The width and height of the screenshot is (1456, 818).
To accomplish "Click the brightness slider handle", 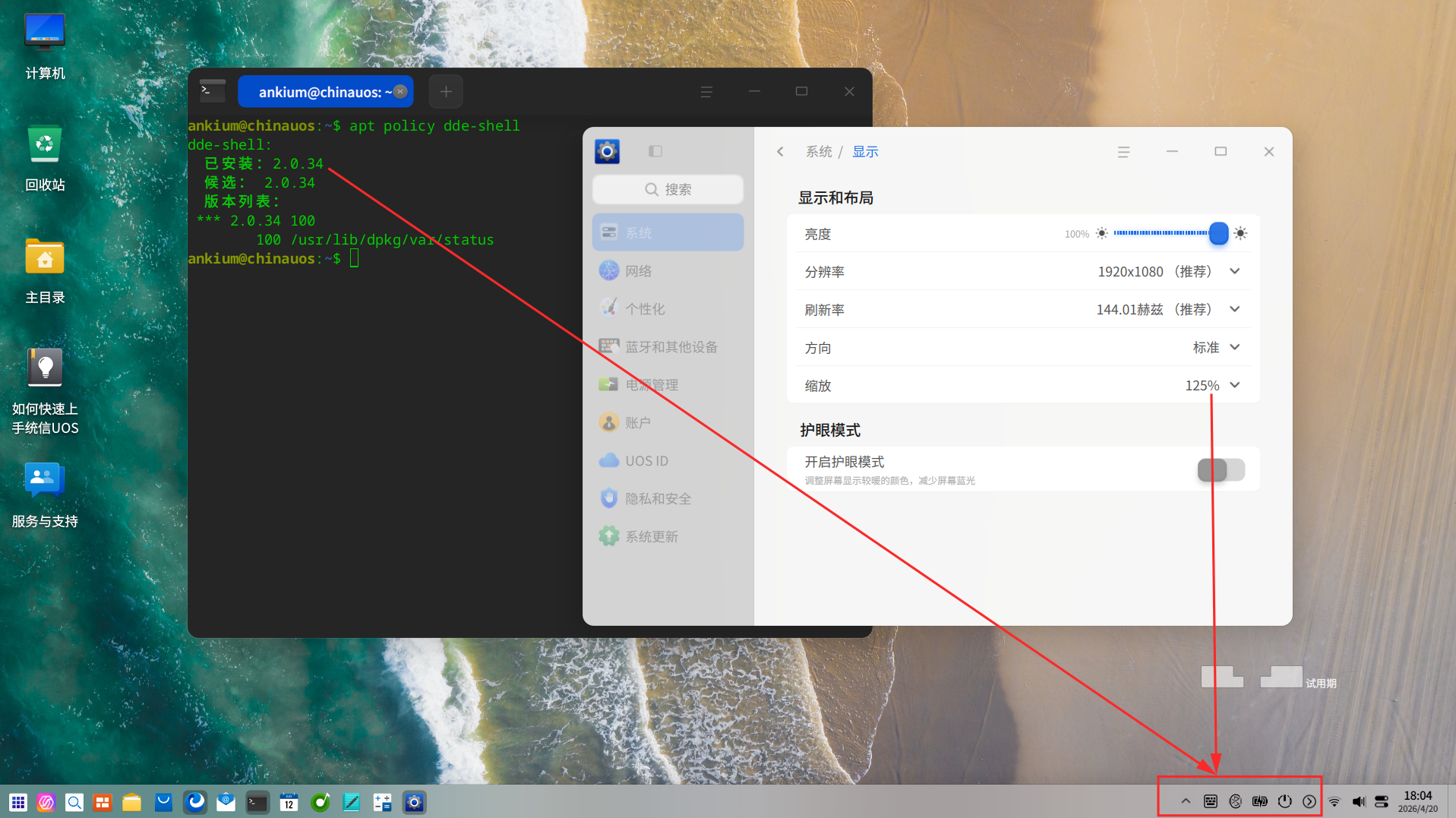I will click(1218, 233).
